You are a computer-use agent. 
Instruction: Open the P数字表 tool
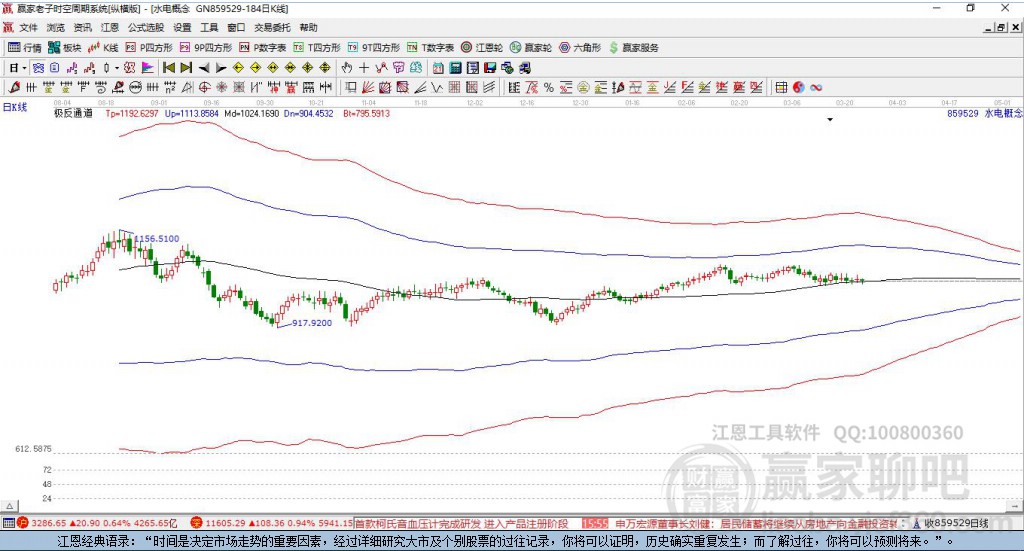click(263, 48)
